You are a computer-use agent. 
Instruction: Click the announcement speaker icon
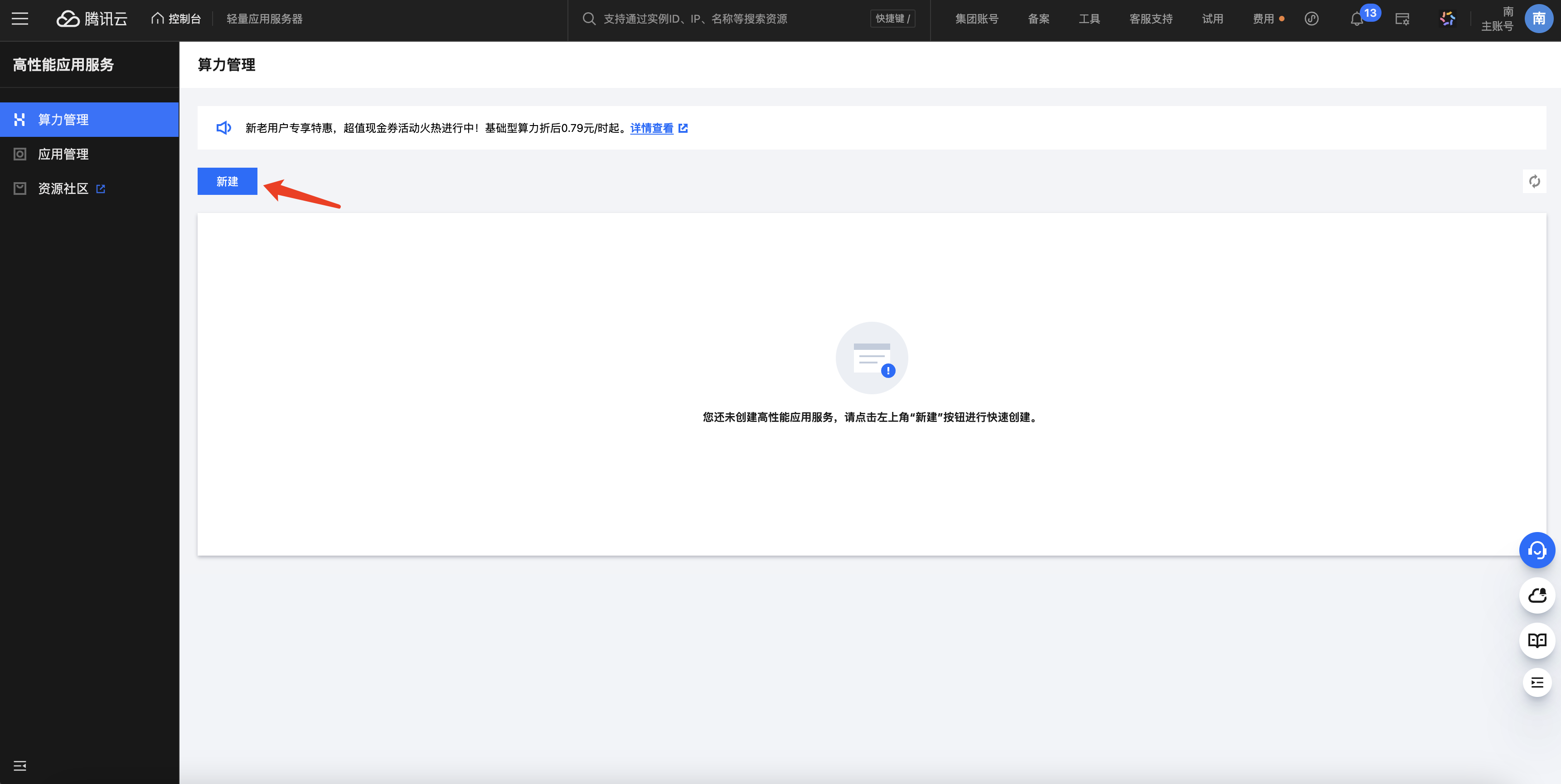point(223,128)
